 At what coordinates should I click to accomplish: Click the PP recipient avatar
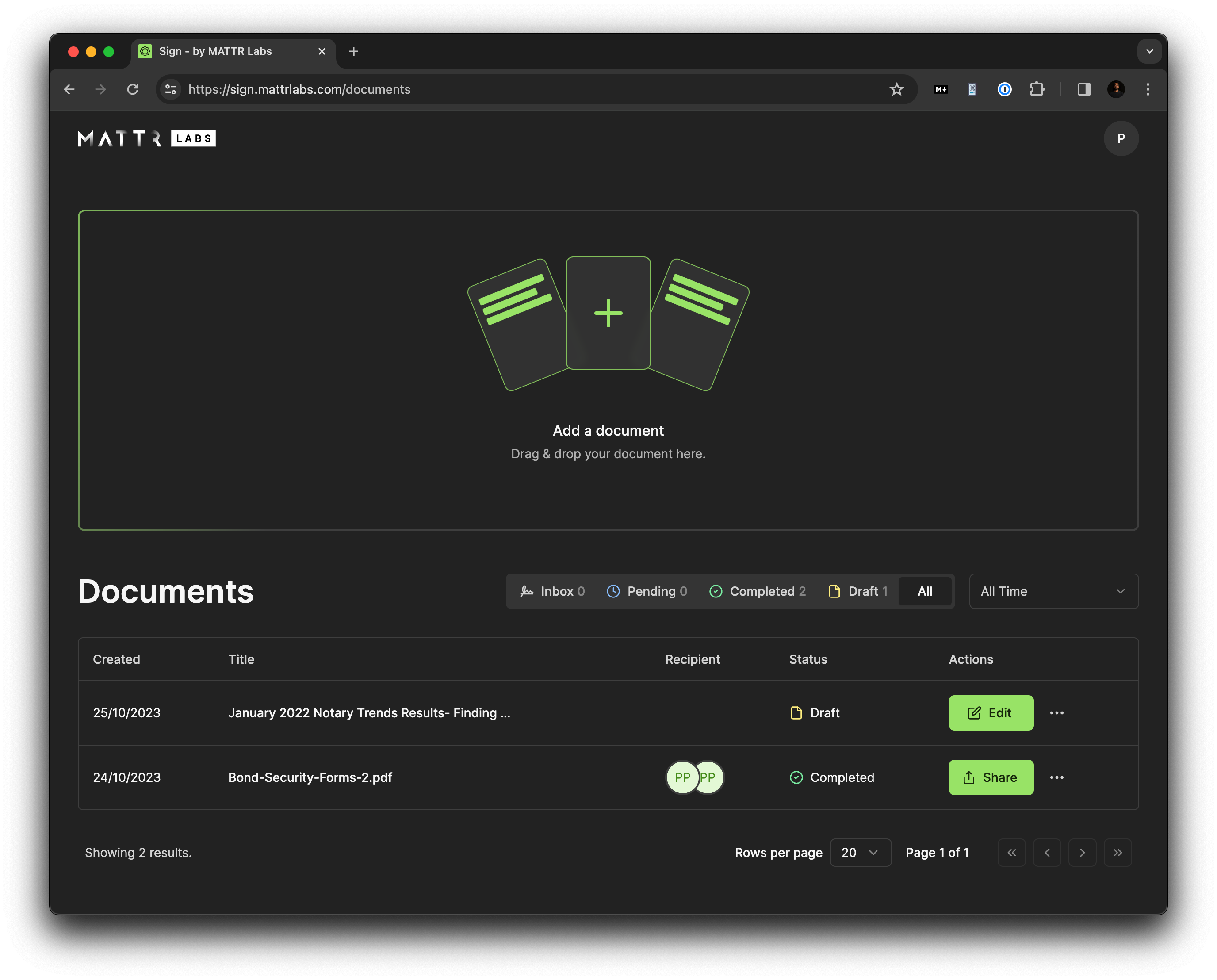682,777
